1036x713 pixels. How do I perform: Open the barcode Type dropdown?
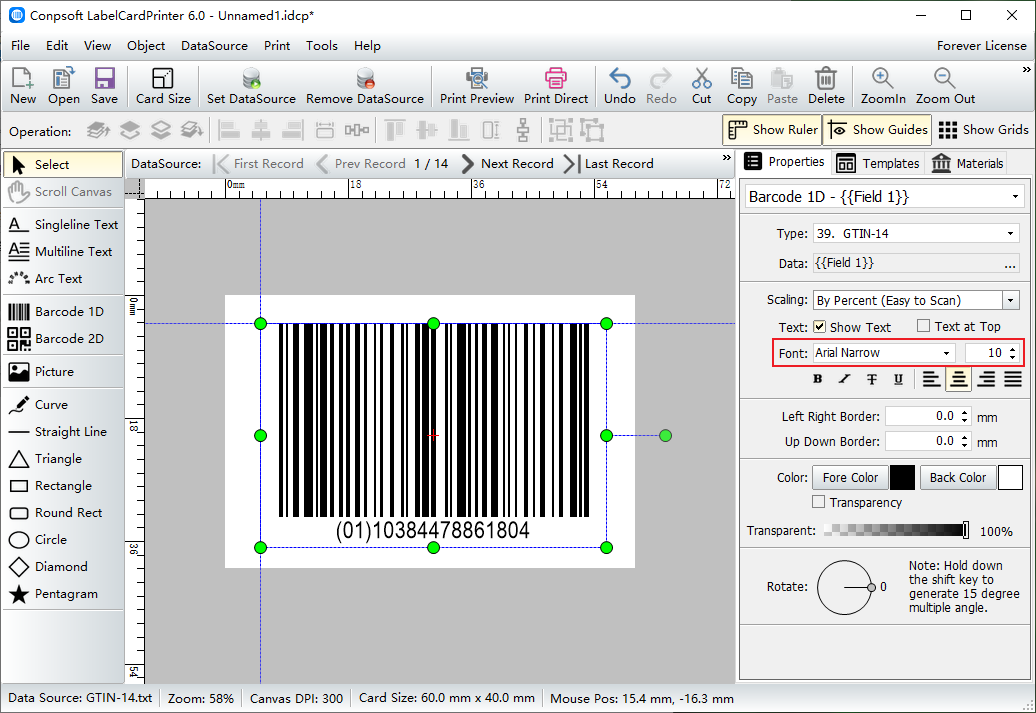[x=1010, y=233]
